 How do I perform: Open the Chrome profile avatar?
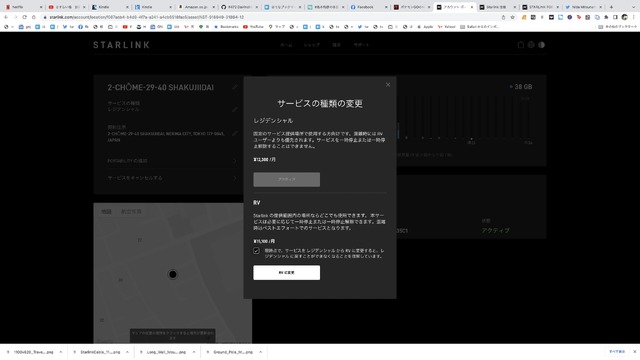624,17
